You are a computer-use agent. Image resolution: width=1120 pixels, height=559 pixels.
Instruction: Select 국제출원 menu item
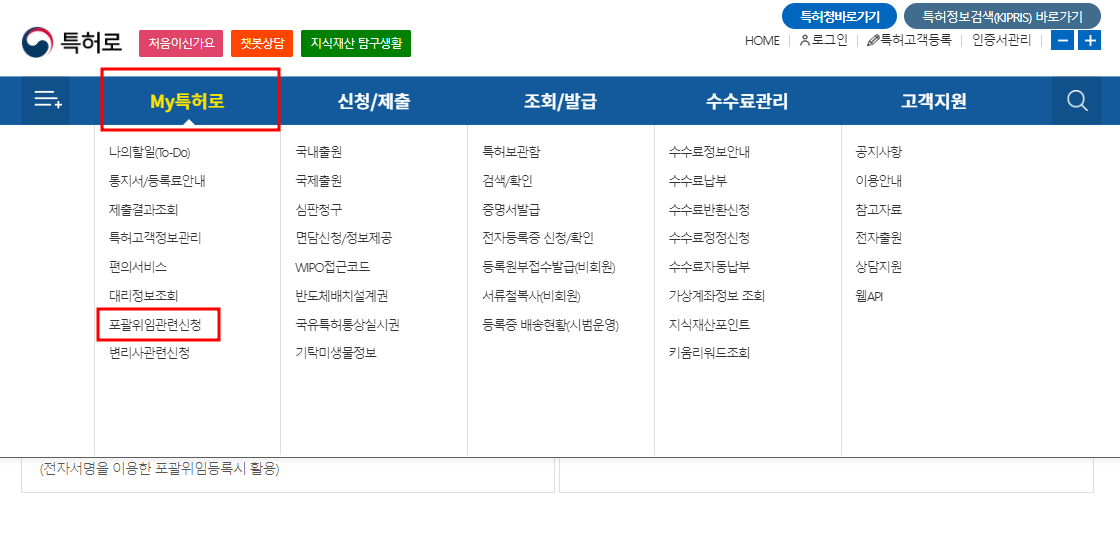click(x=319, y=181)
